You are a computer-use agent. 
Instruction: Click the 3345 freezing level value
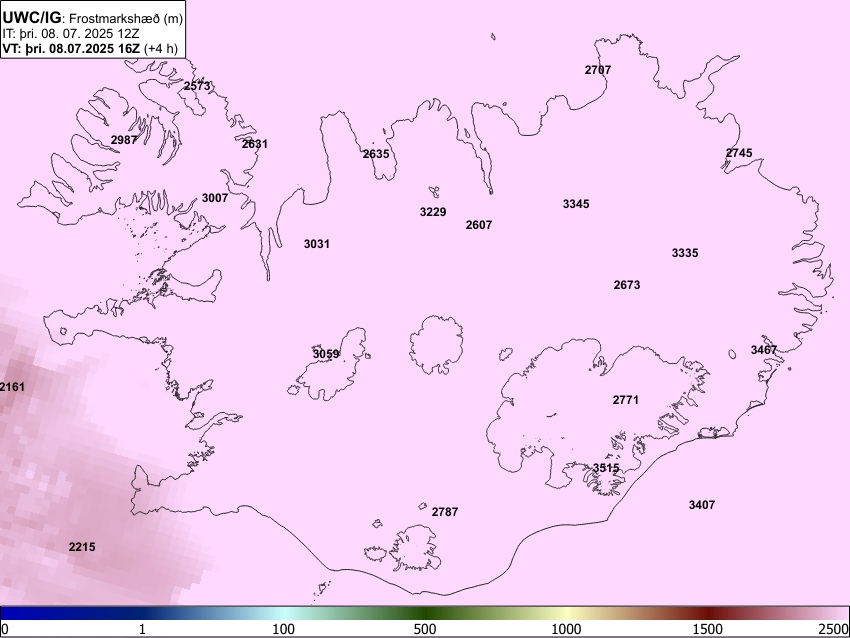point(576,204)
